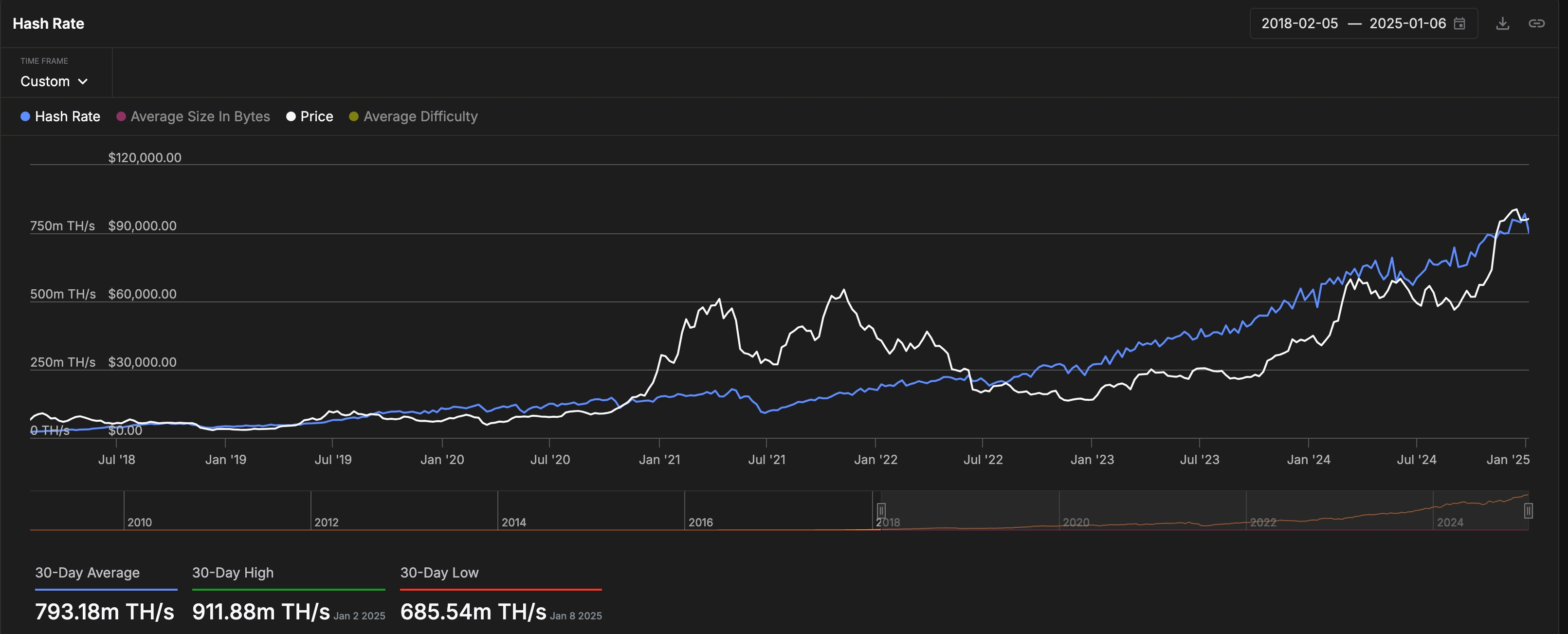Click the Jul '18 x-axis label
This screenshot has width=1568, height=634.
point(116,460)
